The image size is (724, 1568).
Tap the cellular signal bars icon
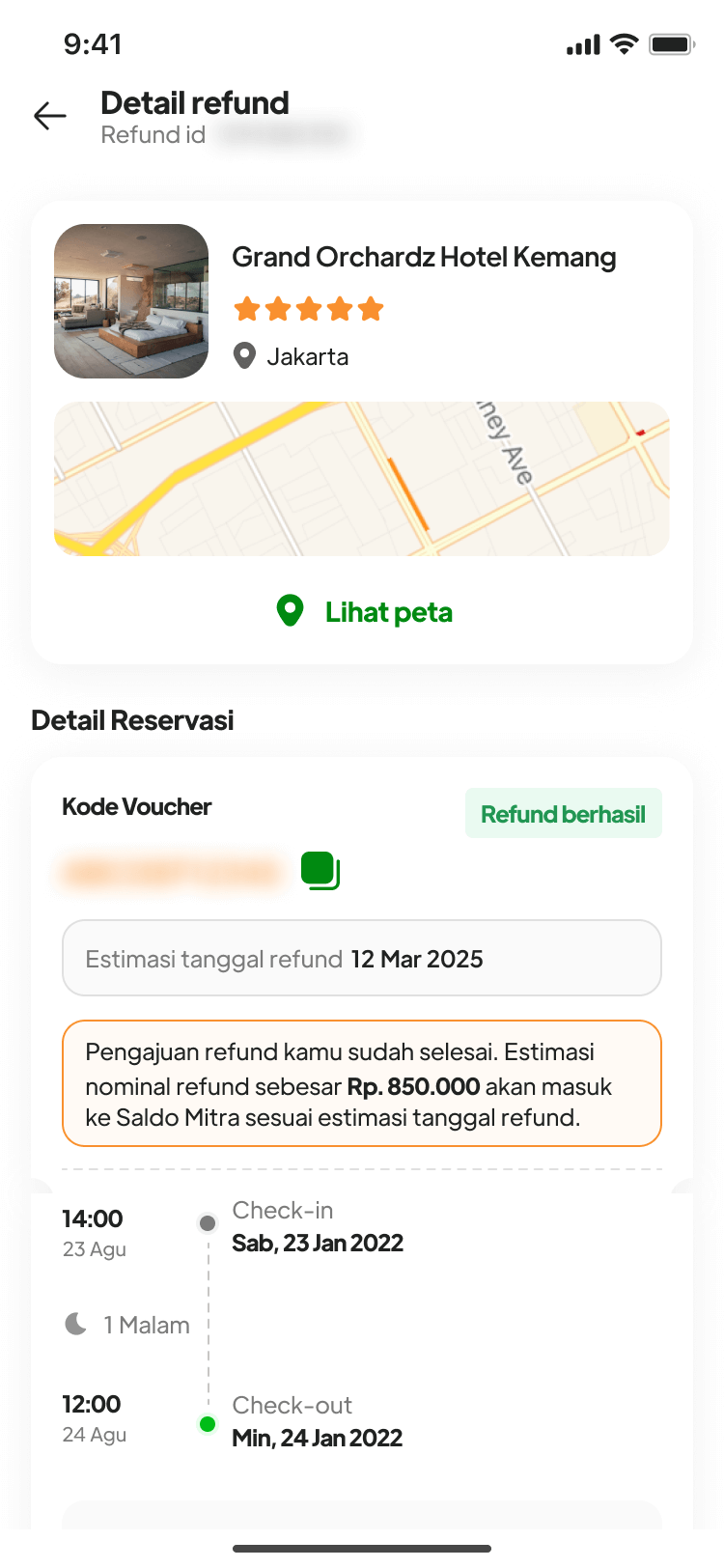click(583, 45)
